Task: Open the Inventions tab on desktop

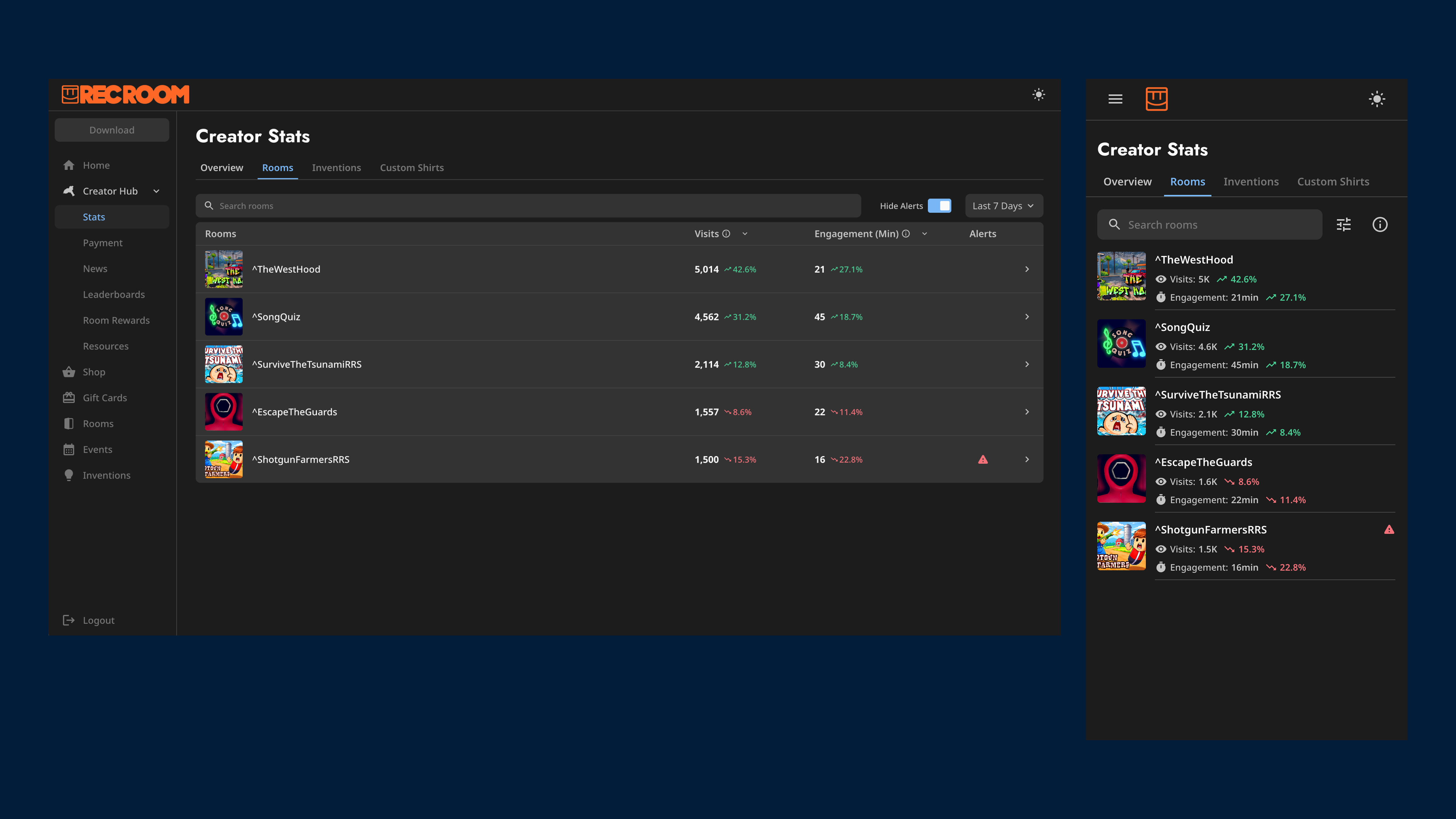Action: tap(336, 168)
